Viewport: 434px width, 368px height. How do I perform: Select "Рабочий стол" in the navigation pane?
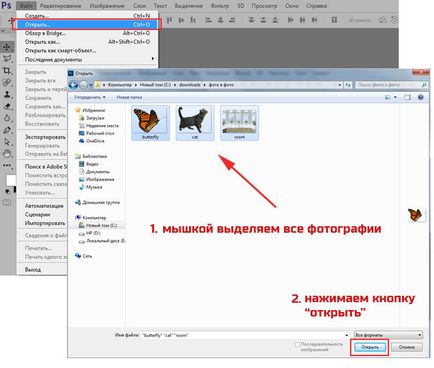97,133
